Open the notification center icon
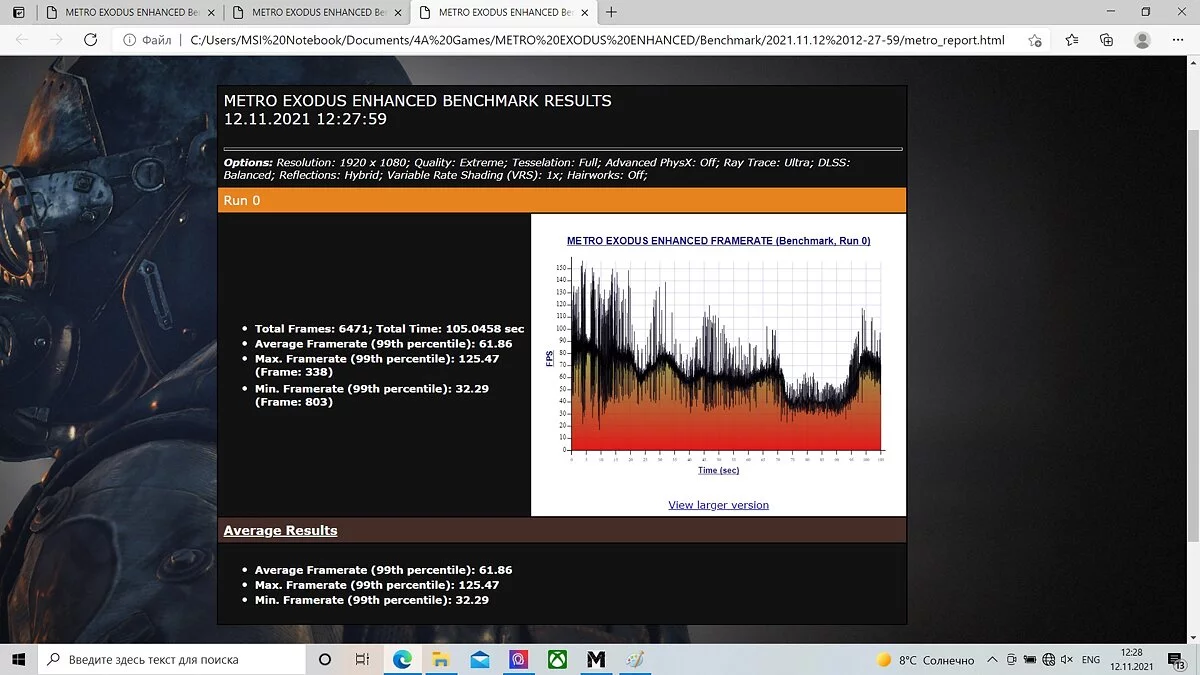Image resolution: width=1200 pixels, height=675 pixels. pyautogui.click(x=1177, y=660)
